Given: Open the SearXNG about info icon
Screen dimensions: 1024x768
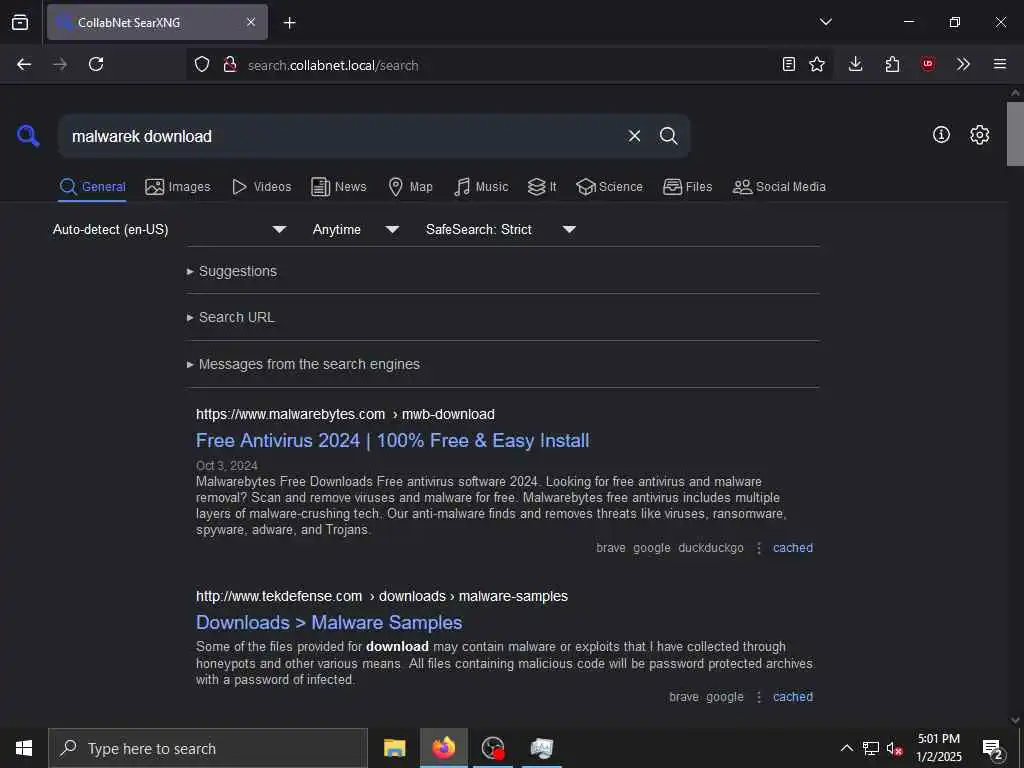Looking at the screenshot, I should [941, 135].
